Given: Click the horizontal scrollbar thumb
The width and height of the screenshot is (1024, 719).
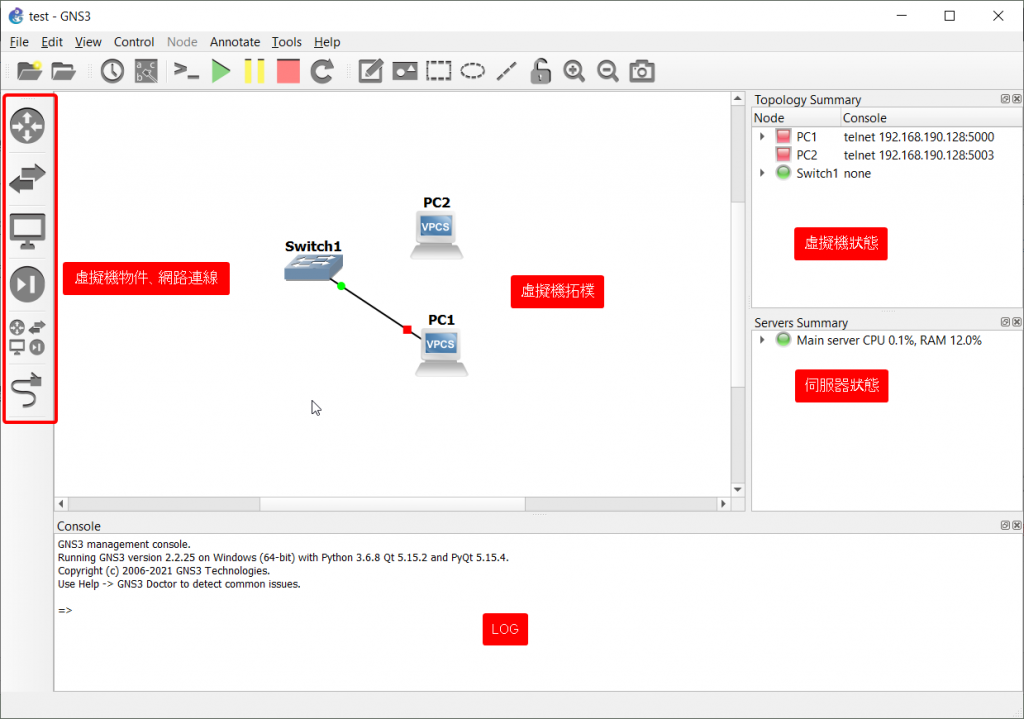Looking at the screenshot, I should 392,503.
